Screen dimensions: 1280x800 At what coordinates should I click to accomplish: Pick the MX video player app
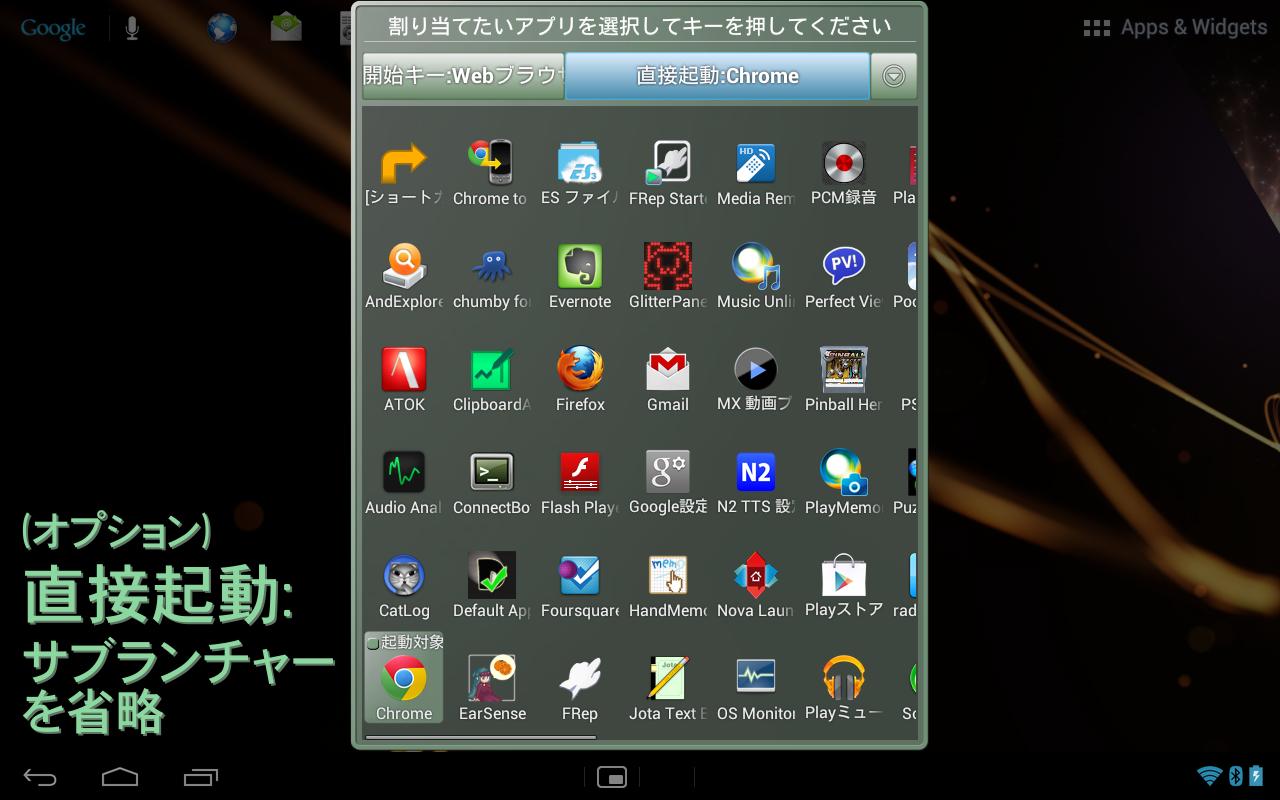click(x=756, y=369)
